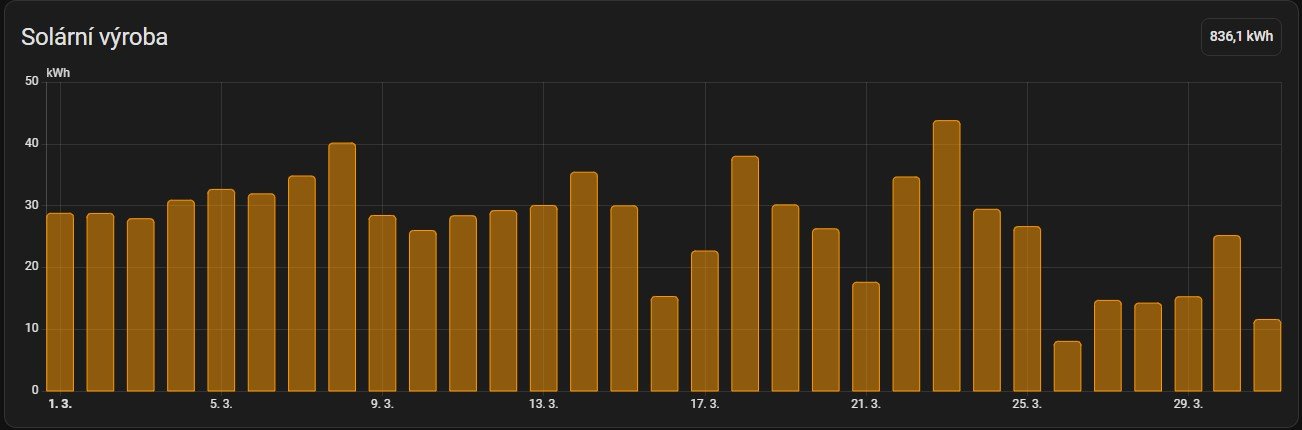The image size is (1302, 430).
Task: Select the bar for 1. 3.
Action: point(60,302)
